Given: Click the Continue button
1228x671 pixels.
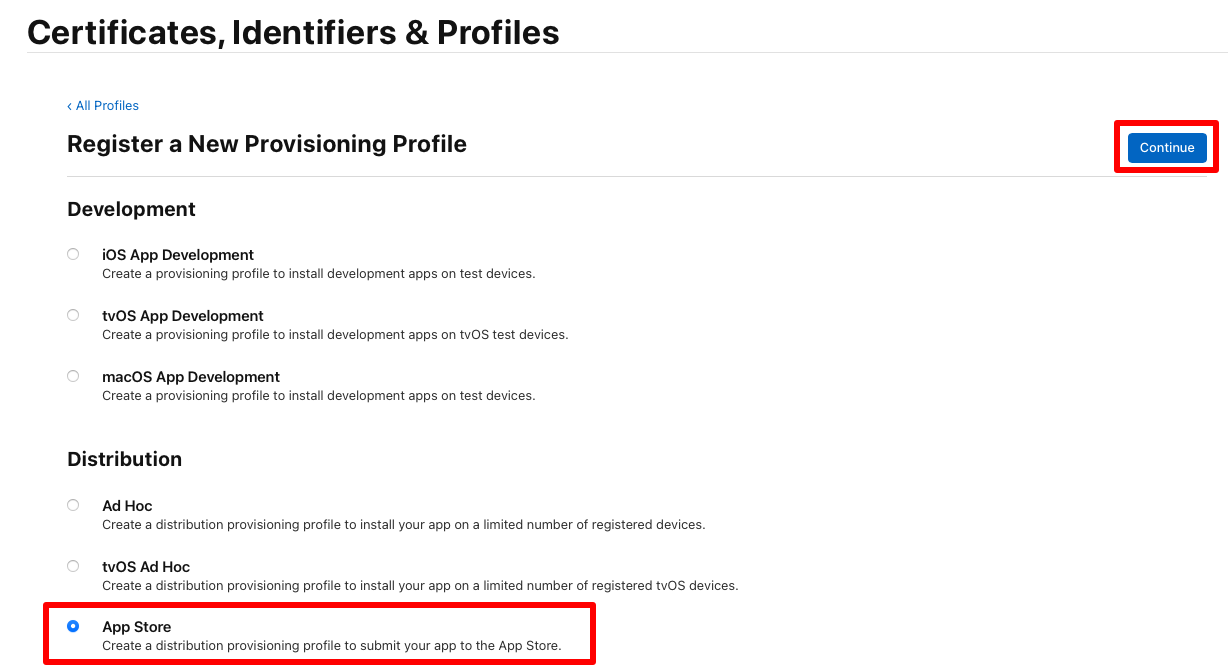Looking at the screenshot, I should (1166, 147).
